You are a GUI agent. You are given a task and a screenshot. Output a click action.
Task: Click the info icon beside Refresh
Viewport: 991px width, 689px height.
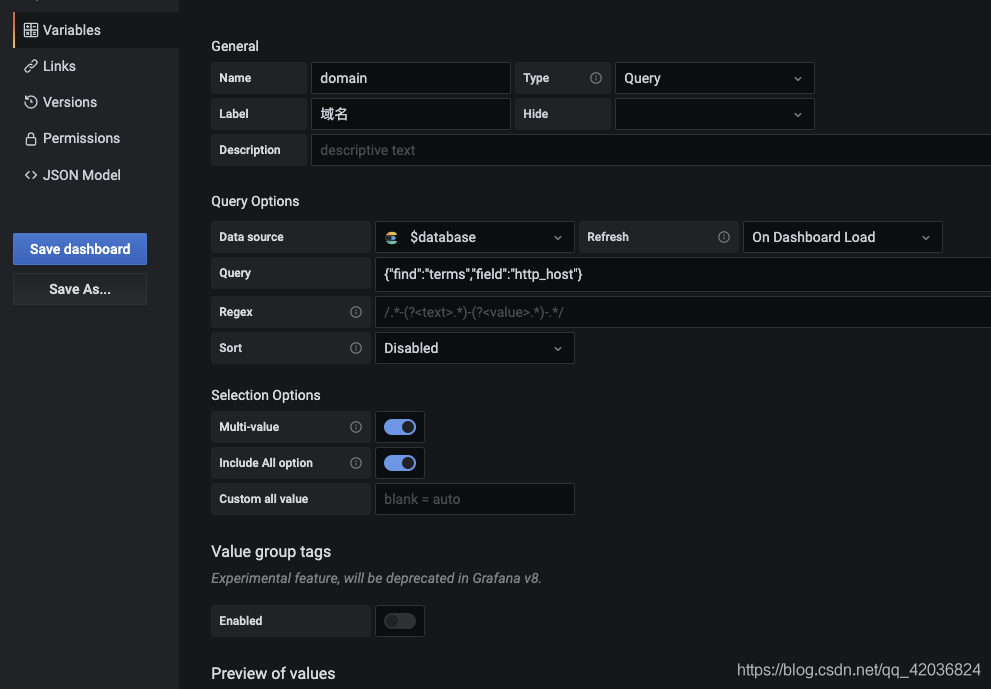click(x=724, y=237)
